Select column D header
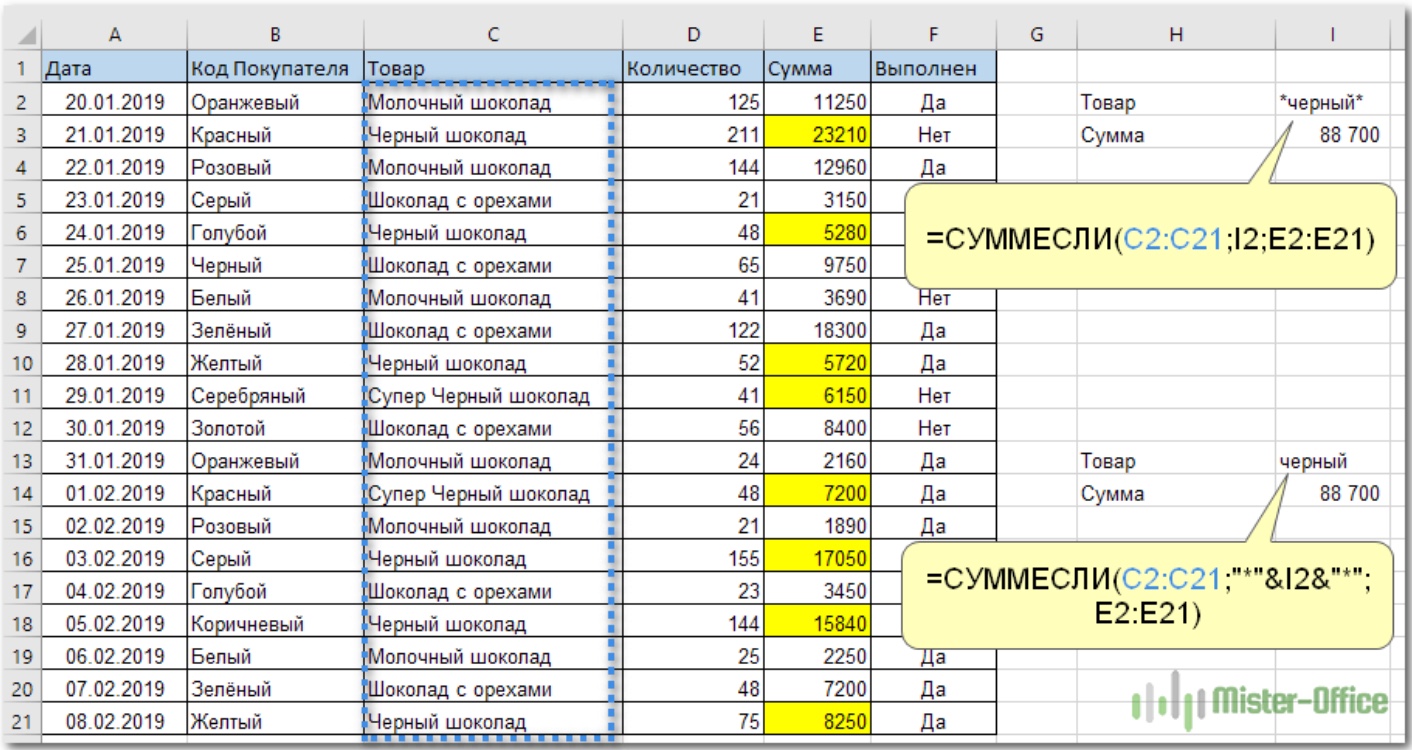Viewport: 1412px width, 750px height. (x=693, y=34)
